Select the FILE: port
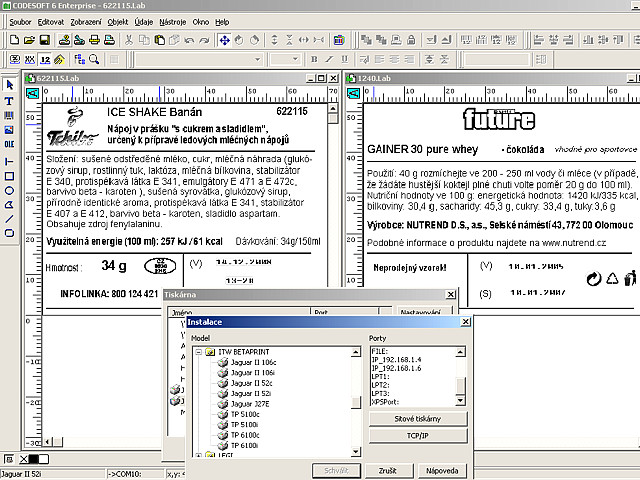This screenshot has width=640, height=480. point(380,351)
